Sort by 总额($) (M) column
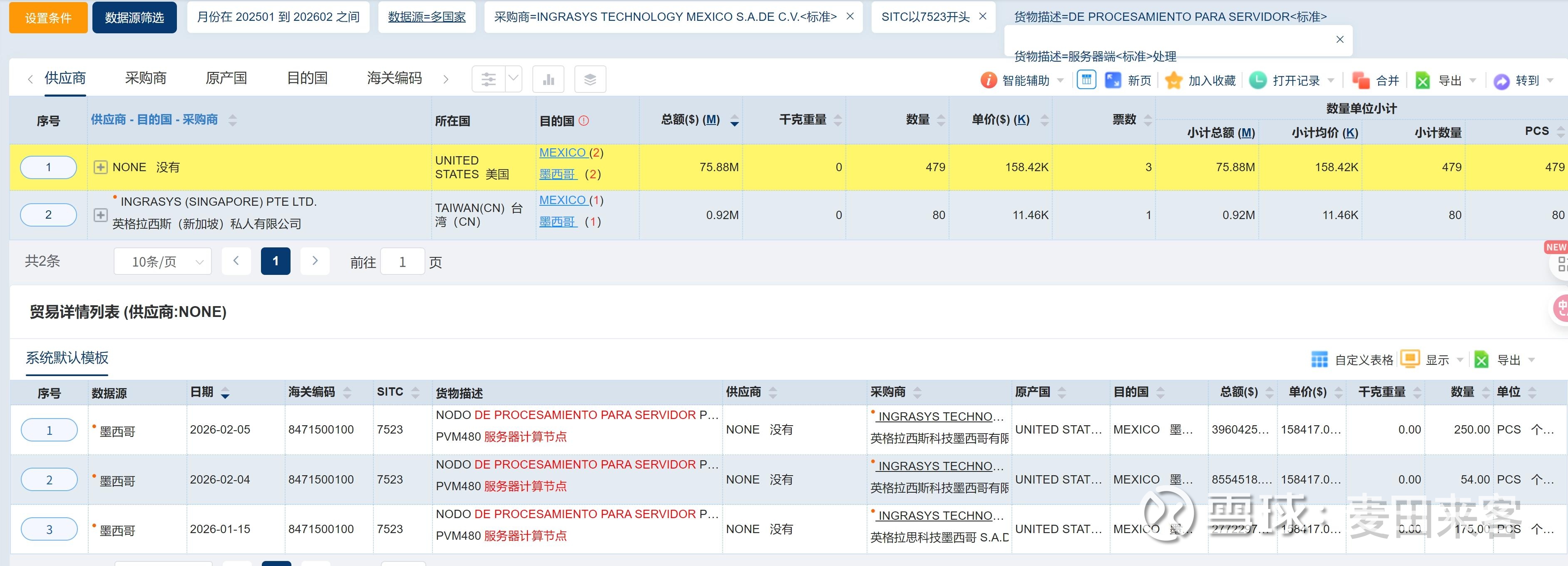Viewport: 1568px width, 566px height. (734, 120)
